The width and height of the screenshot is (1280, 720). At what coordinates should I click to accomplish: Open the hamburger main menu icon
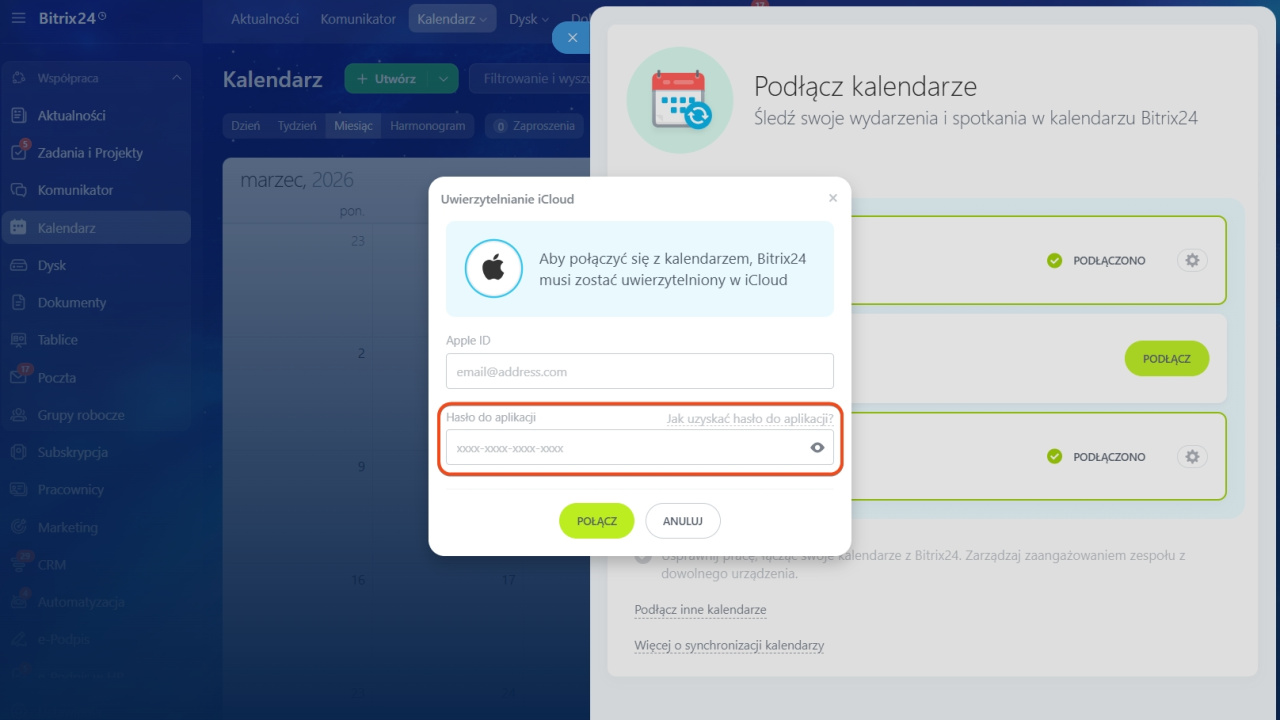[19, 18]
